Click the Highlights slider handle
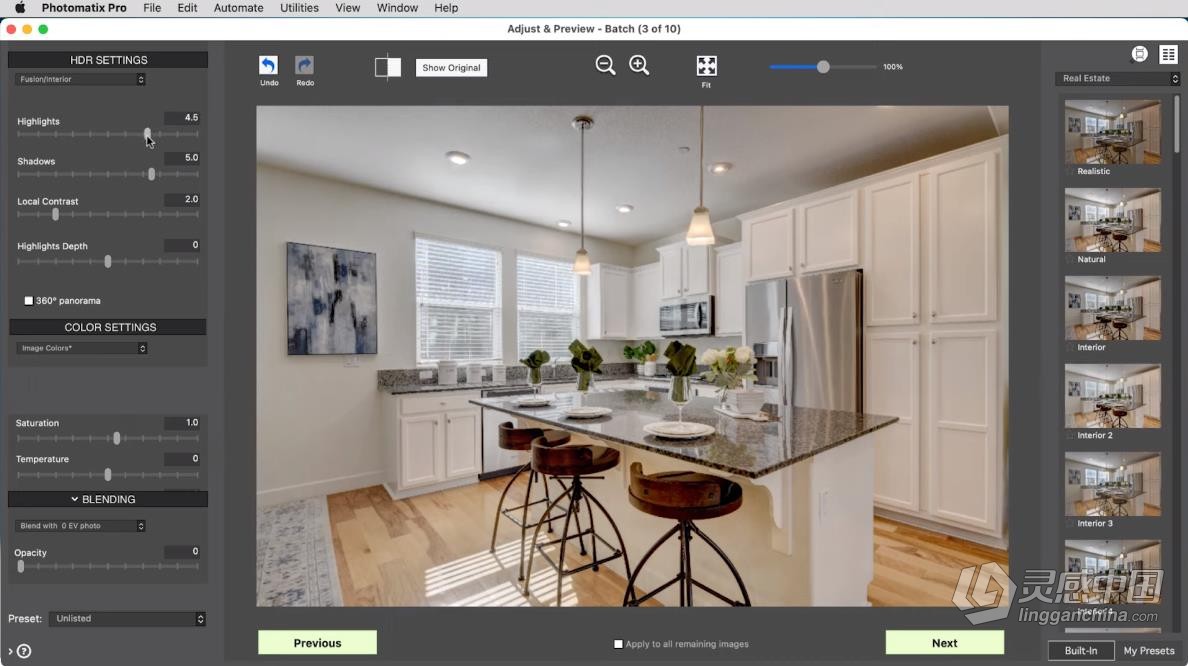 pos(148,134)
